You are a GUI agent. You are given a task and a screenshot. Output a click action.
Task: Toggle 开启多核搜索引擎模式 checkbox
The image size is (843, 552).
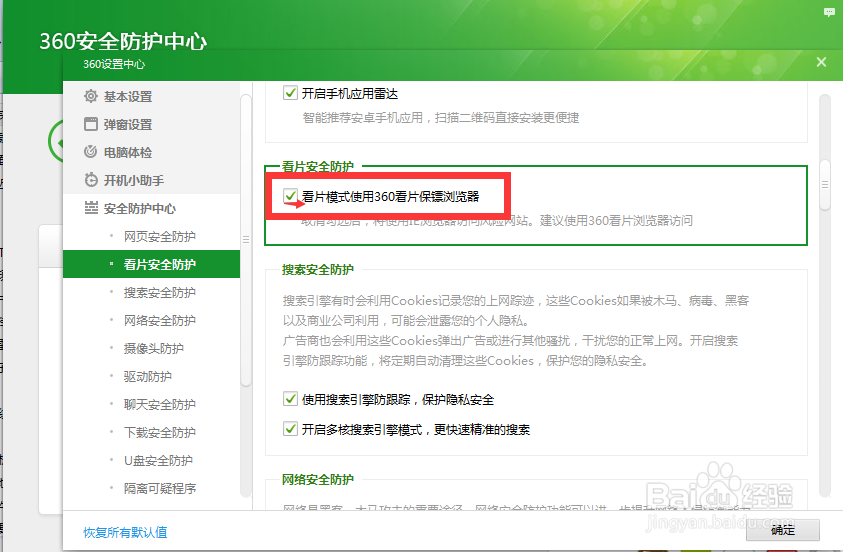point(290,429)
